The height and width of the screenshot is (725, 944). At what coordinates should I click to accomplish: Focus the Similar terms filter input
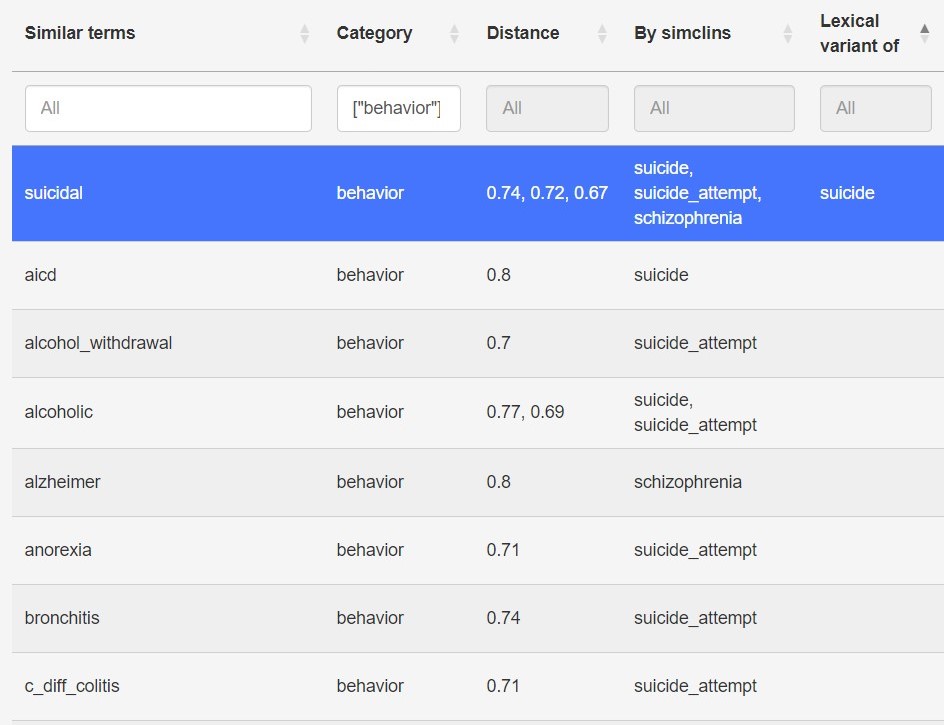click(x=168, y=108)
